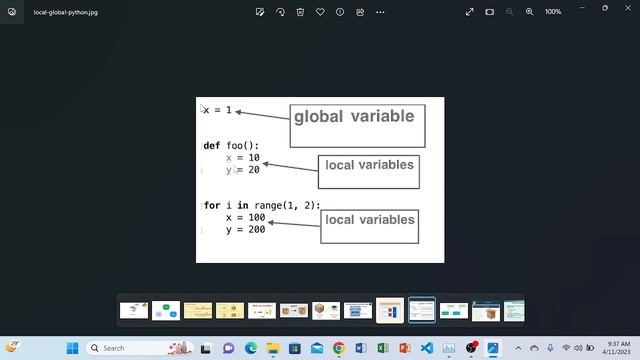The image size is (640, 360).
Task: Open the volume speaker tray icon
Action: [578, 348]
